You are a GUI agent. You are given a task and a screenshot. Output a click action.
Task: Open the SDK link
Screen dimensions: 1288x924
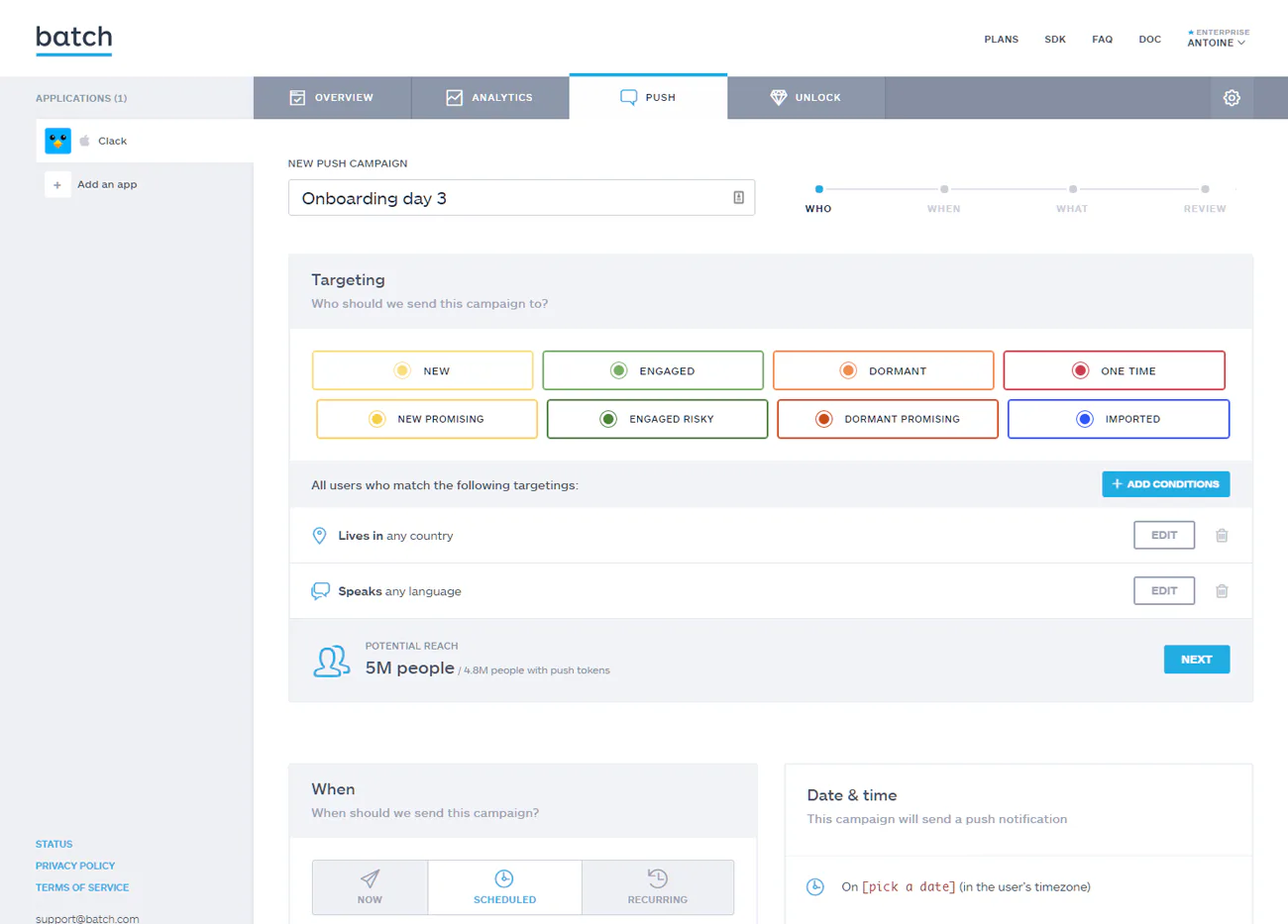pyautogui.click(x=1055, y=40)
